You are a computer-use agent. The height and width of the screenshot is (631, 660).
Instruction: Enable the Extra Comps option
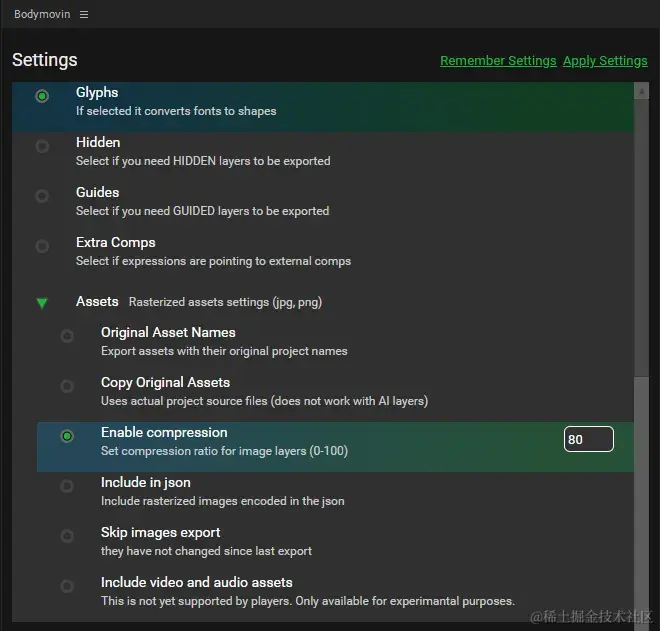[x=42, y=246]
